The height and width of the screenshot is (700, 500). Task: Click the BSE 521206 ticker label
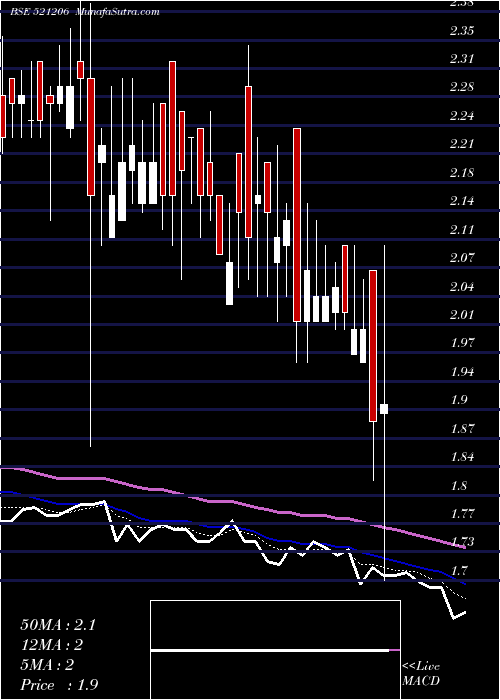(39, 12)
